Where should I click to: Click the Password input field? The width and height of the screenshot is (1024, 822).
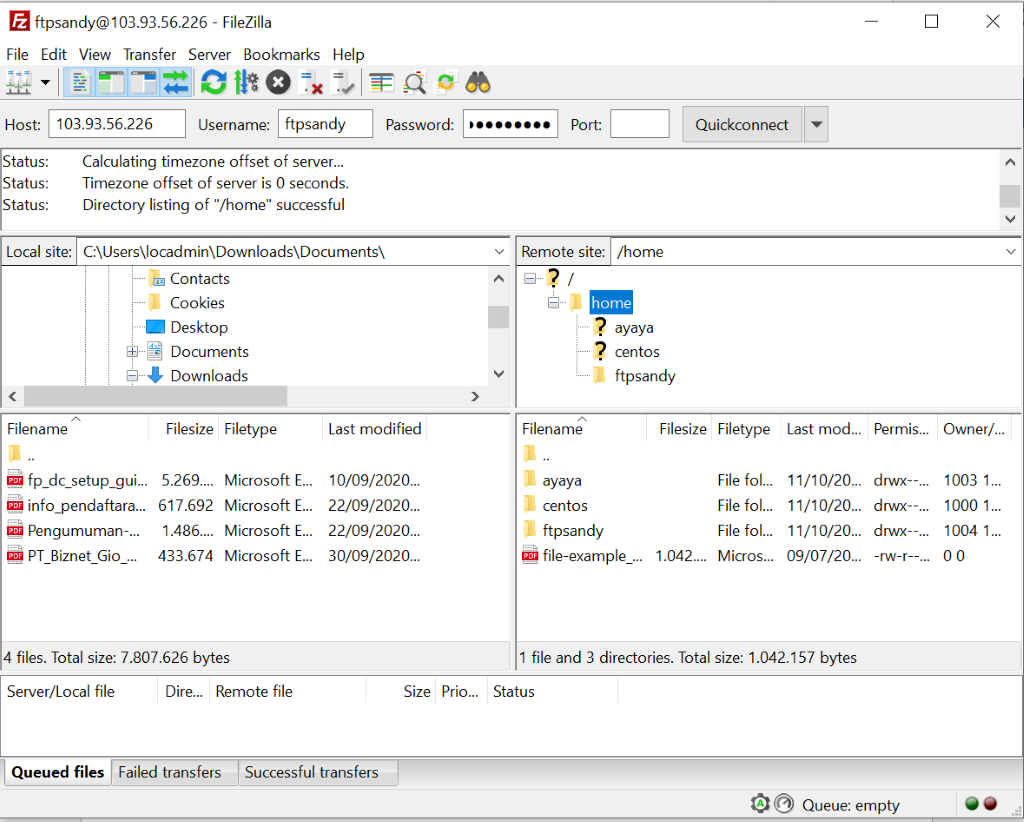pyautogui.click(x=510, y=124)
